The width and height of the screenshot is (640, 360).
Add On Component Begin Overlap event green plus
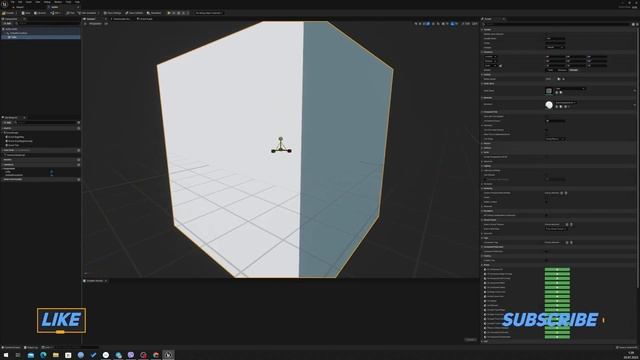tap(557, 274)
